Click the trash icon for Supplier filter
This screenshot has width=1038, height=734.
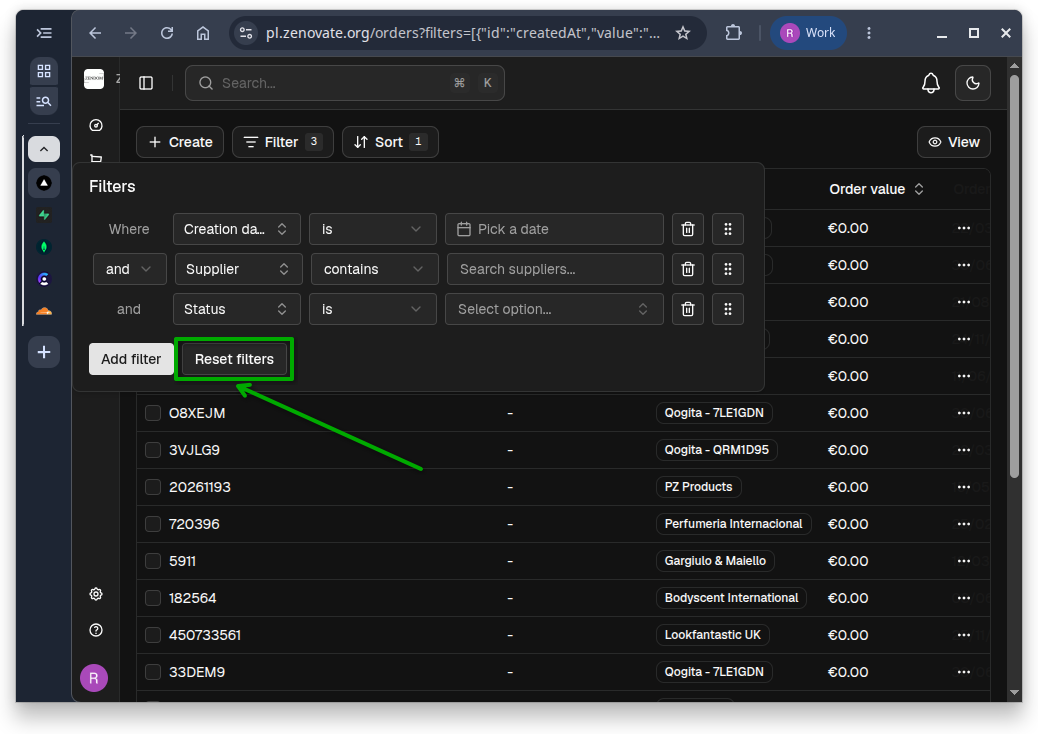coord(688,269)
